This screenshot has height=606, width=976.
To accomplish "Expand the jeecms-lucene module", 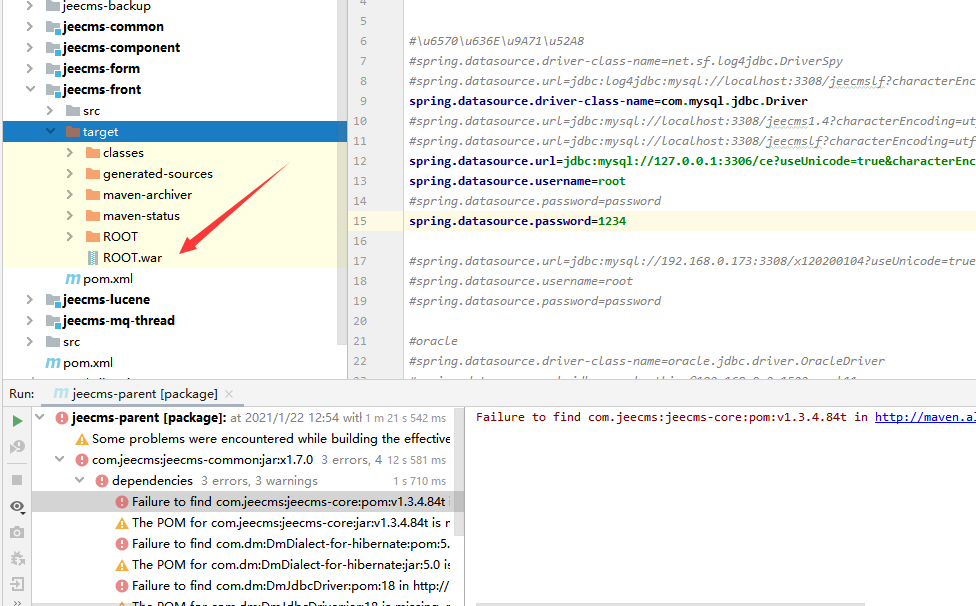I will pyautogui.click(x=30, y=300).
